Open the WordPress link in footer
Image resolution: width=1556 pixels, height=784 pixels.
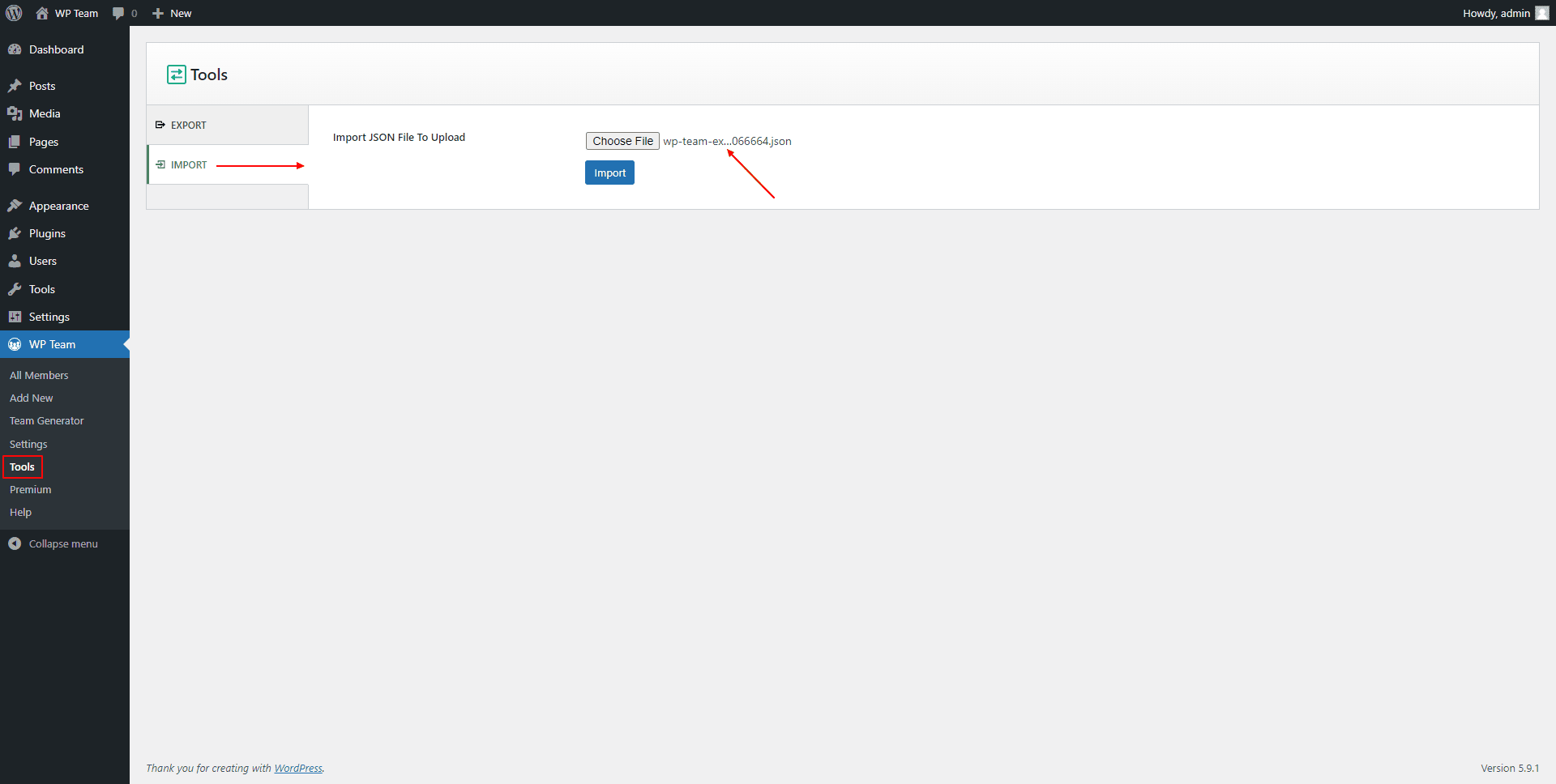point(298,769)
